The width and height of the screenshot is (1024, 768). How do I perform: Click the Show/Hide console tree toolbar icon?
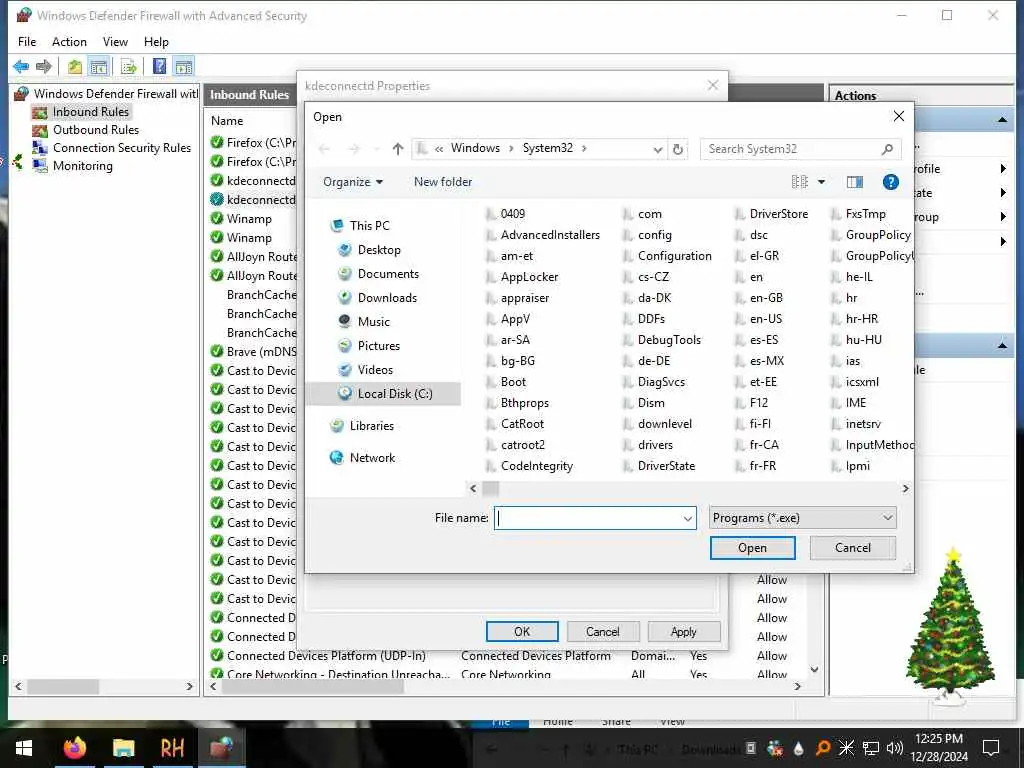[99, 66]
